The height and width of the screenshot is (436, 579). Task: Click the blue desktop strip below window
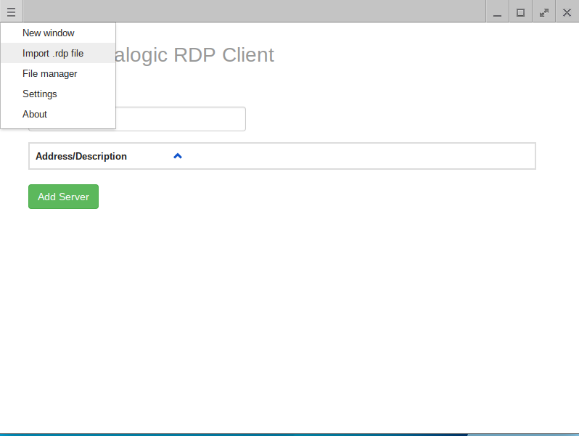290,435
